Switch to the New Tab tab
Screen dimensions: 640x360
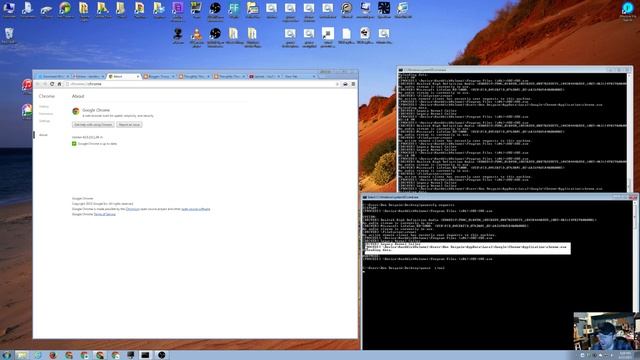click(299, 76)
